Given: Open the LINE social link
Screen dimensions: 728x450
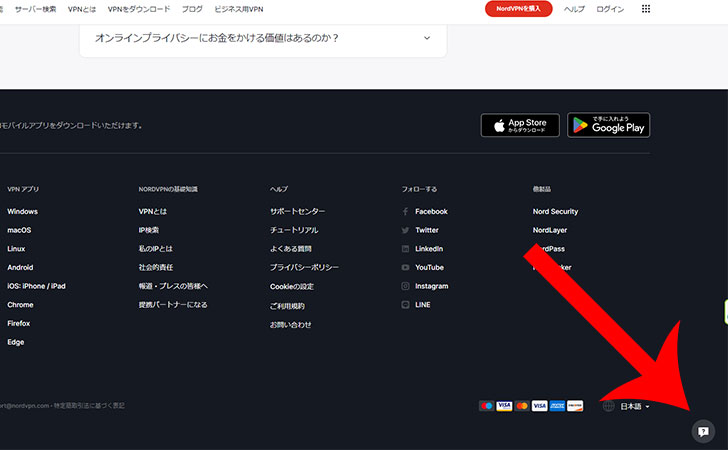Looking at the screenshot, I should coord(422,305).
